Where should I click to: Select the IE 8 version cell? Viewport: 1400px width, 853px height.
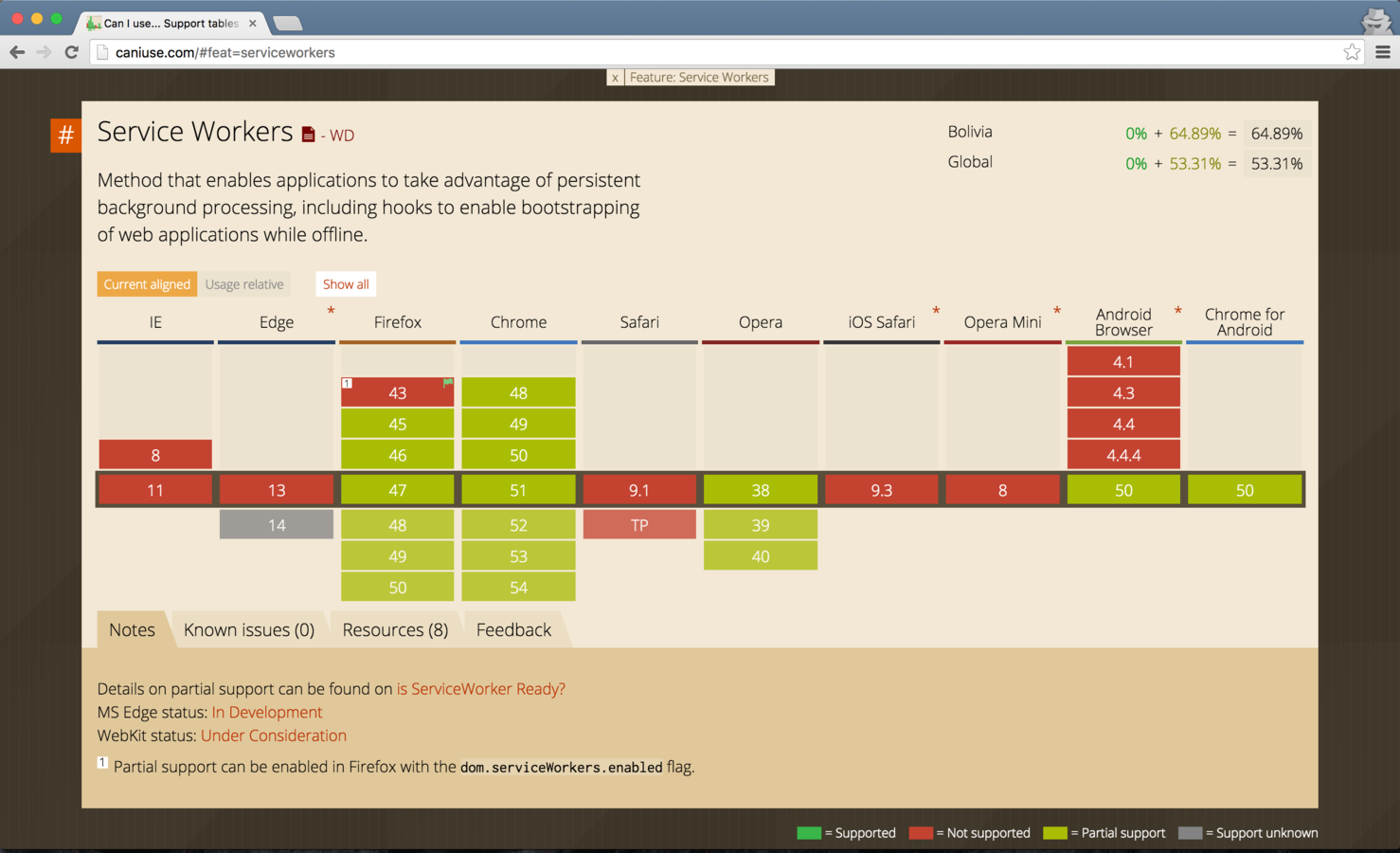155,455
